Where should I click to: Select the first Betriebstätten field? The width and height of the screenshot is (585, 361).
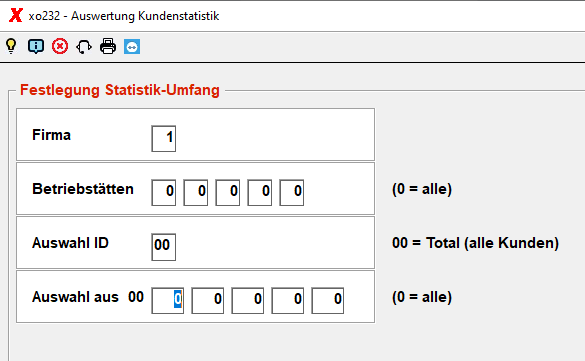[163, 192]
